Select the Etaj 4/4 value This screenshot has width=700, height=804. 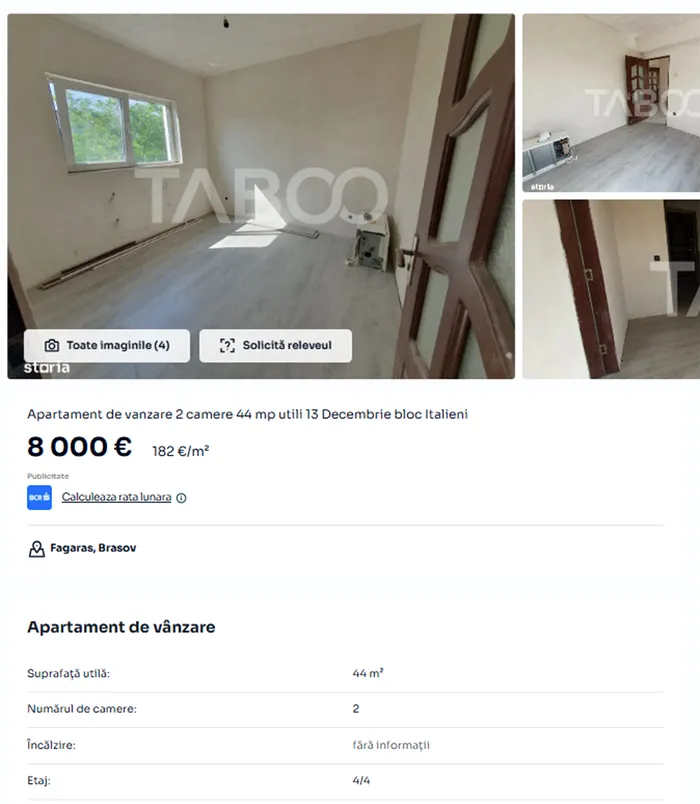pos(361,781)
